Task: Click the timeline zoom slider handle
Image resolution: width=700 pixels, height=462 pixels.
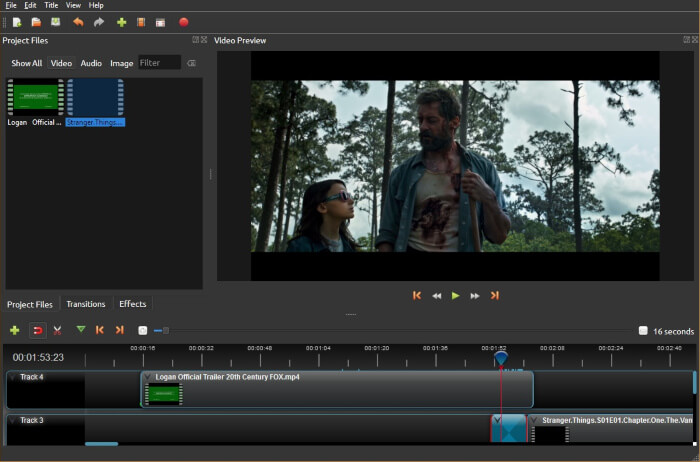Action: pos(166,330)
